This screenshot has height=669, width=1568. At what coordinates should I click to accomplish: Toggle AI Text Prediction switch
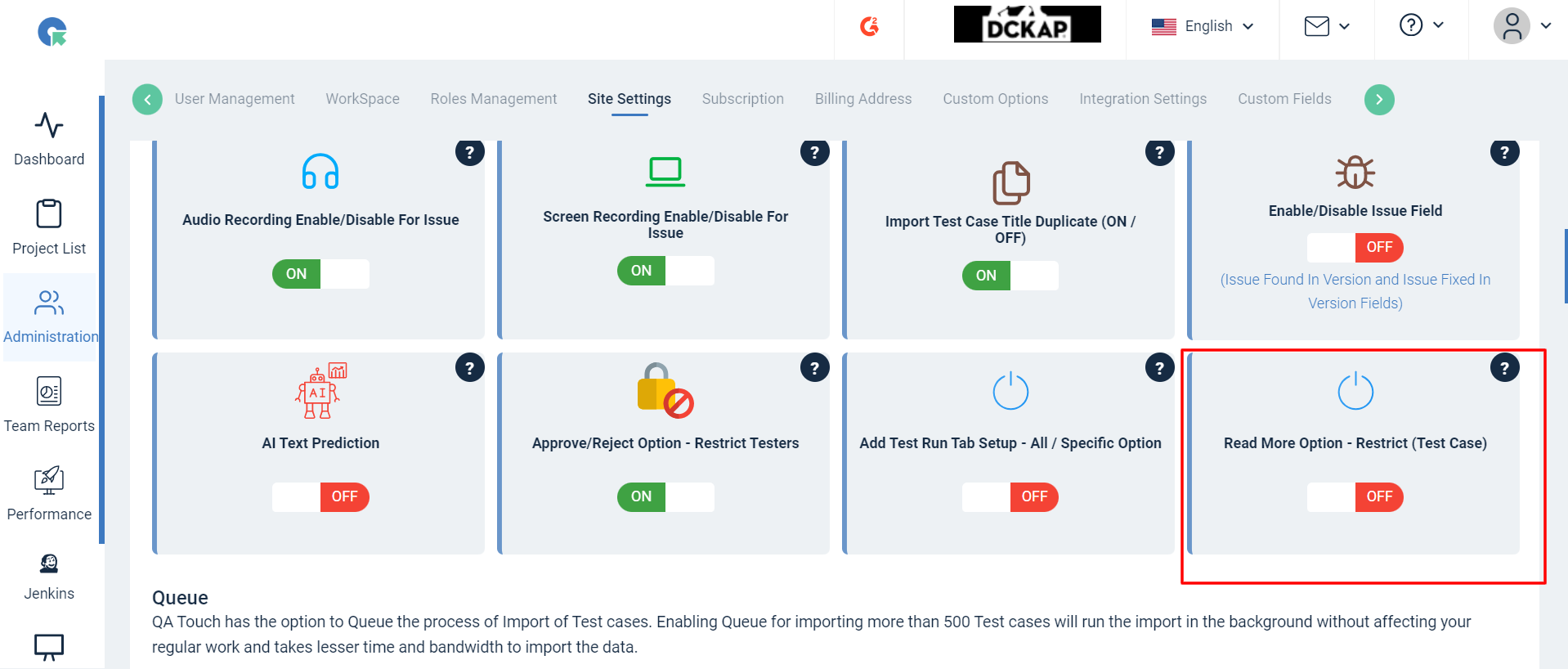click(320, 496)
